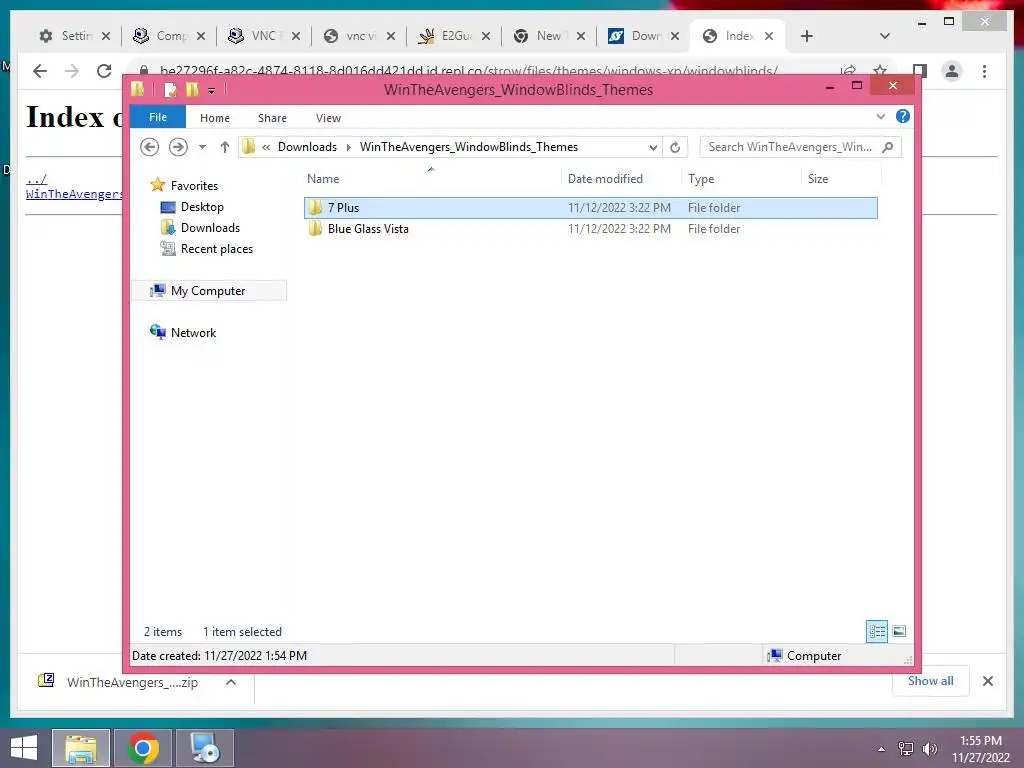Open a new Chrome tab
Screen dimensions: 1024x768
(x=807, y=36)
